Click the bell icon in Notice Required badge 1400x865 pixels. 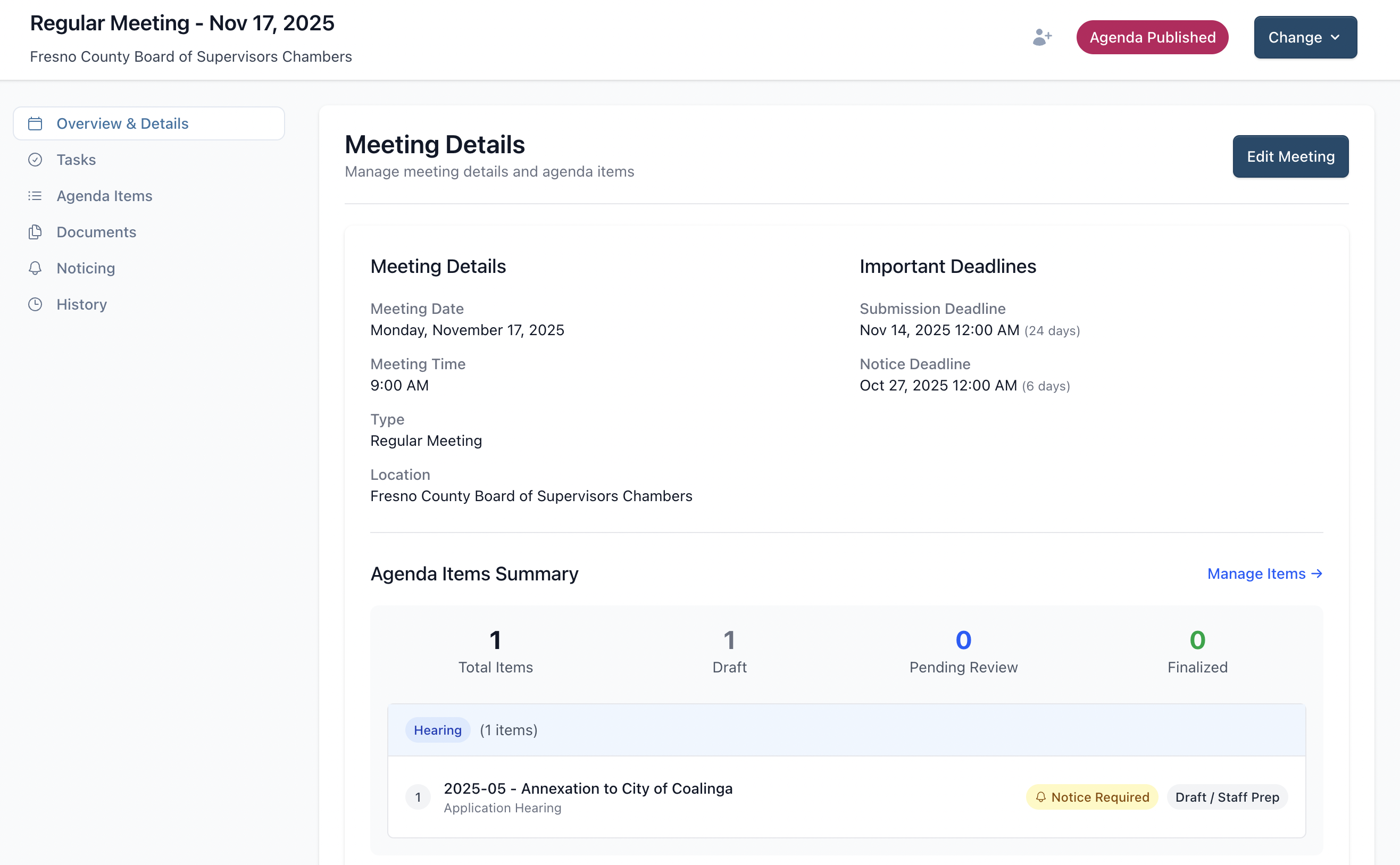pos(1041,797)
